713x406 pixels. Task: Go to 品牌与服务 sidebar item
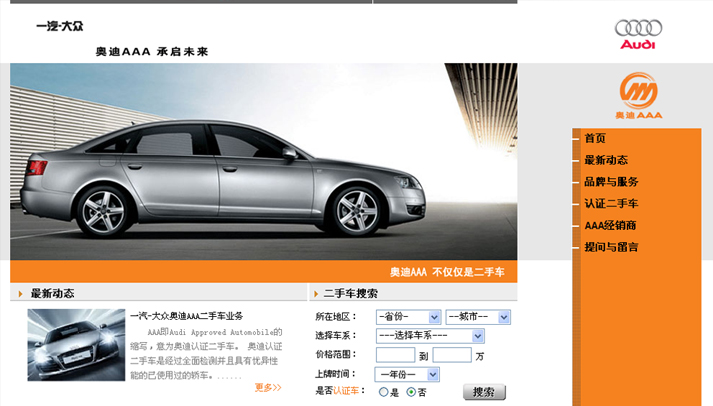(x=611, y=182)
